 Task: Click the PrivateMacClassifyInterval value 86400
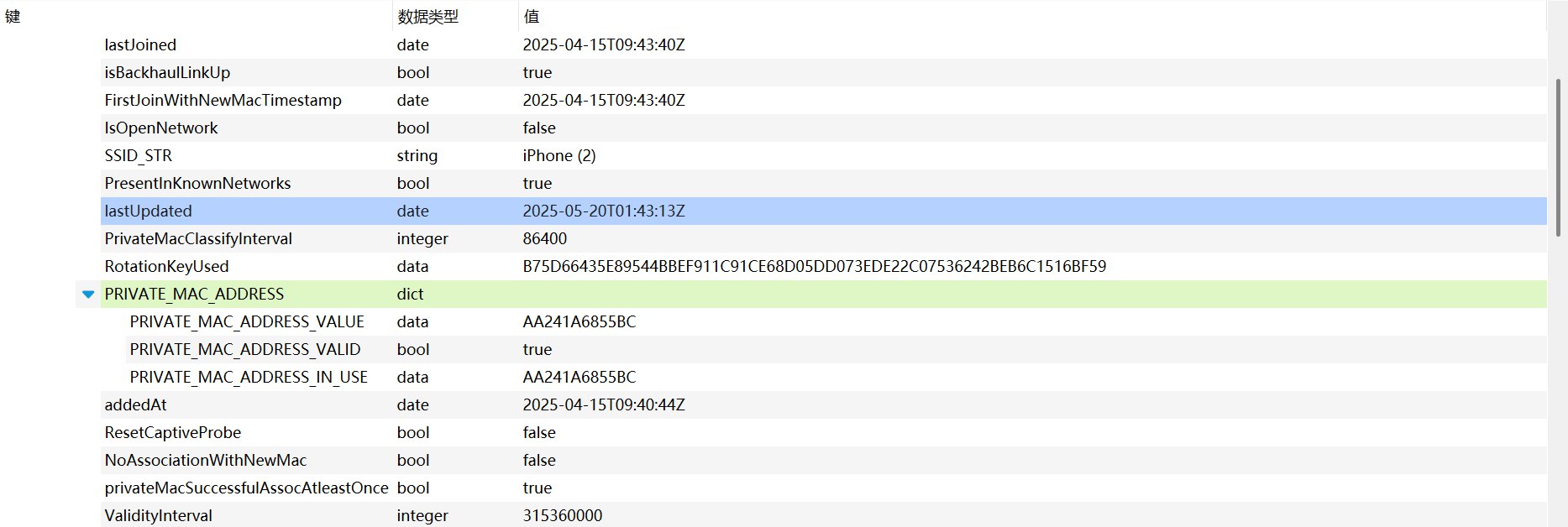tap(544, 239)
